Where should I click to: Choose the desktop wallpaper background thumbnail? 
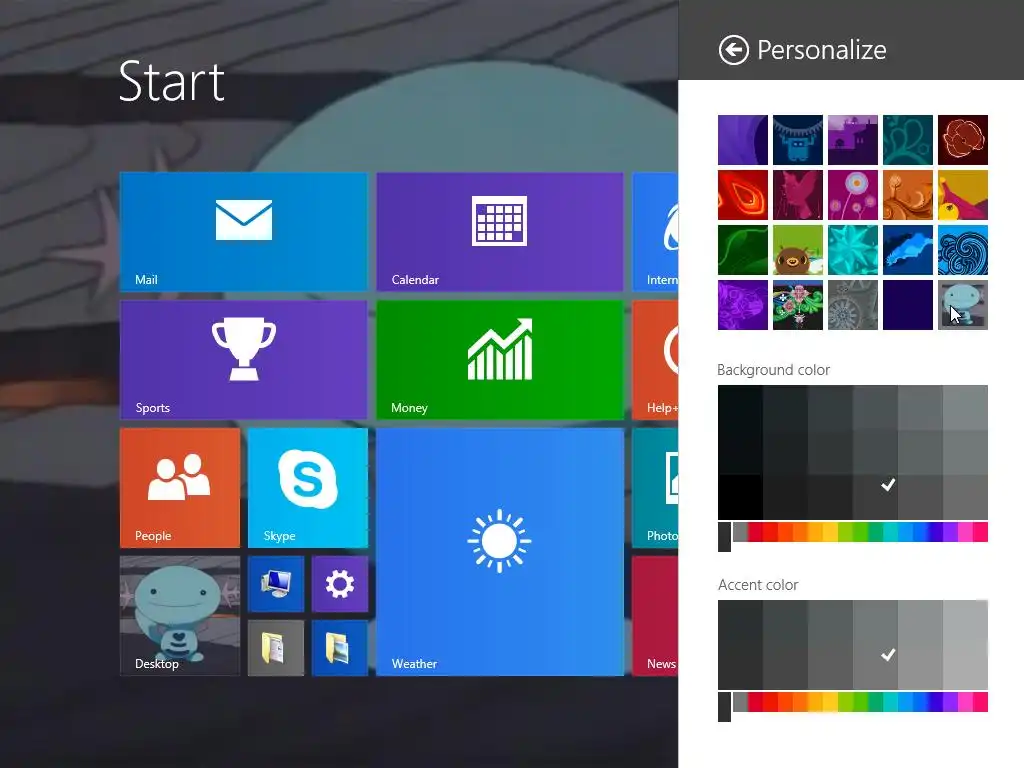tap(963, 305)
